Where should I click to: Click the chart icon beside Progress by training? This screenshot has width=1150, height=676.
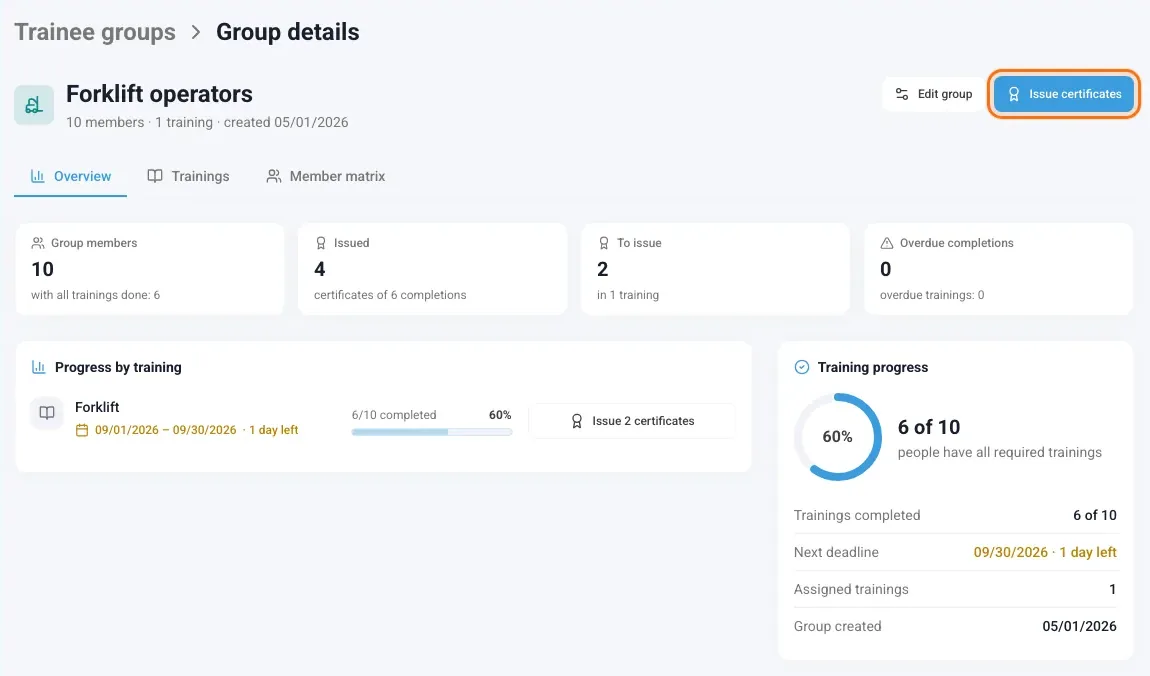tap(39, 367)
